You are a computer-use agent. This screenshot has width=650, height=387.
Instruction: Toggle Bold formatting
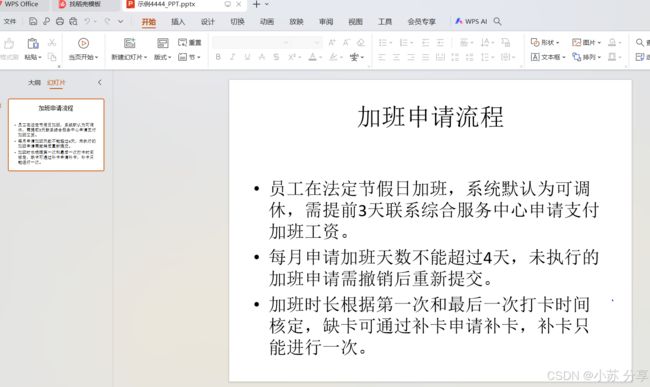218,57
